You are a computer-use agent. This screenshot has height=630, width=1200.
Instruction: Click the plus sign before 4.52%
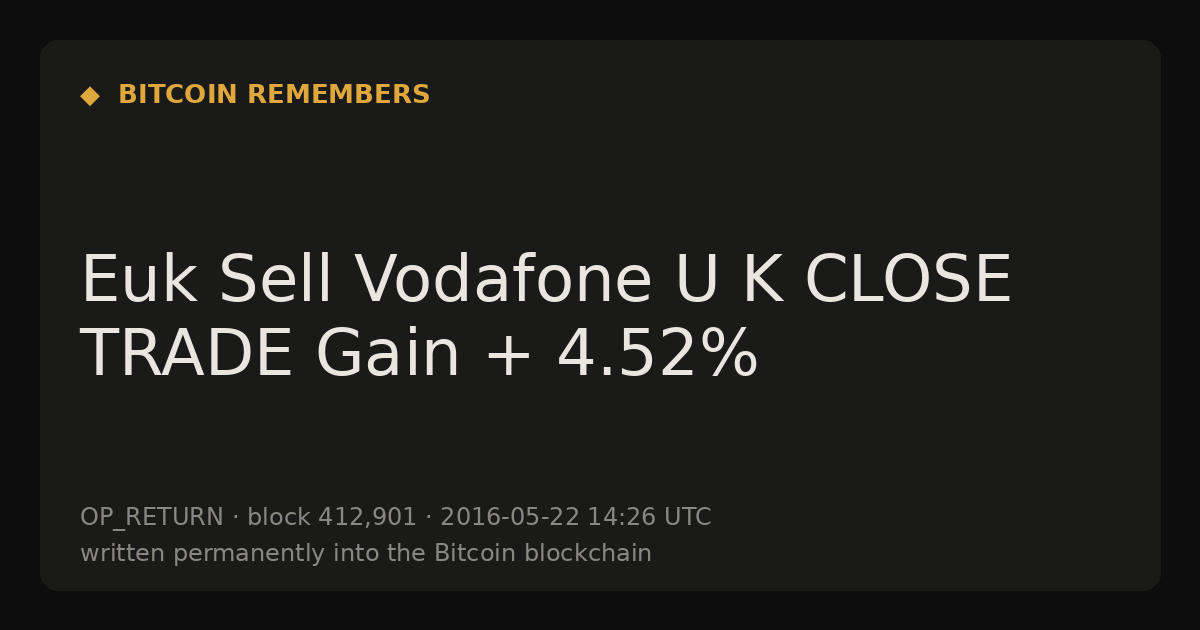point(508,358)
